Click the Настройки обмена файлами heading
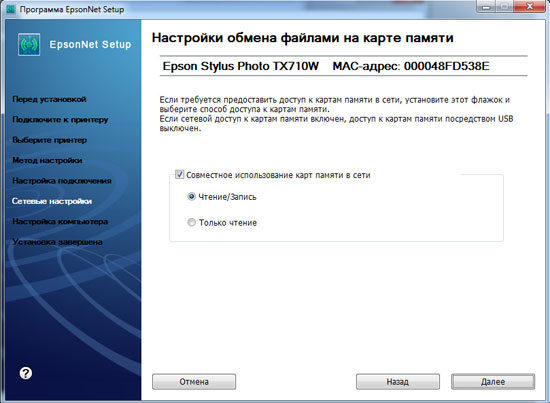 pyautogui.click(x=302, y=38)
